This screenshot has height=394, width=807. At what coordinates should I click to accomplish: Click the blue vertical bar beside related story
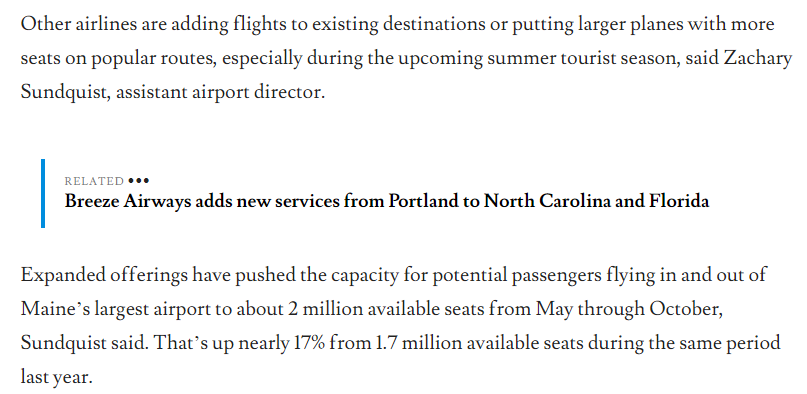(x=43, y=193)
